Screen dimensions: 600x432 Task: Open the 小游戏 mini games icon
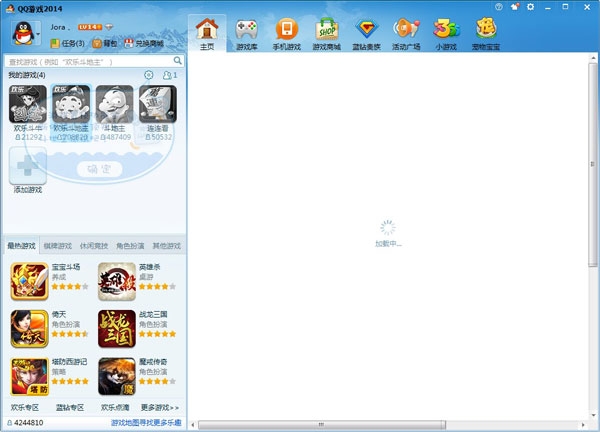(x=446, y=34)
